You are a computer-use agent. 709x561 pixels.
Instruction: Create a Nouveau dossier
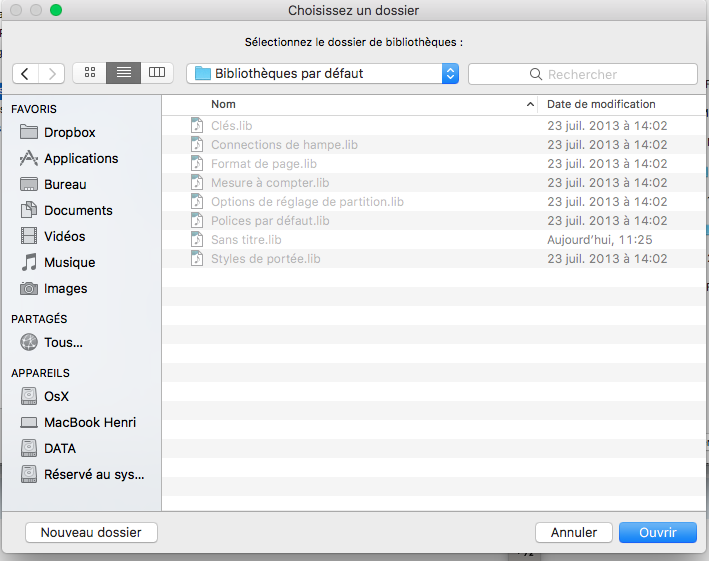[x=91, y=533]
